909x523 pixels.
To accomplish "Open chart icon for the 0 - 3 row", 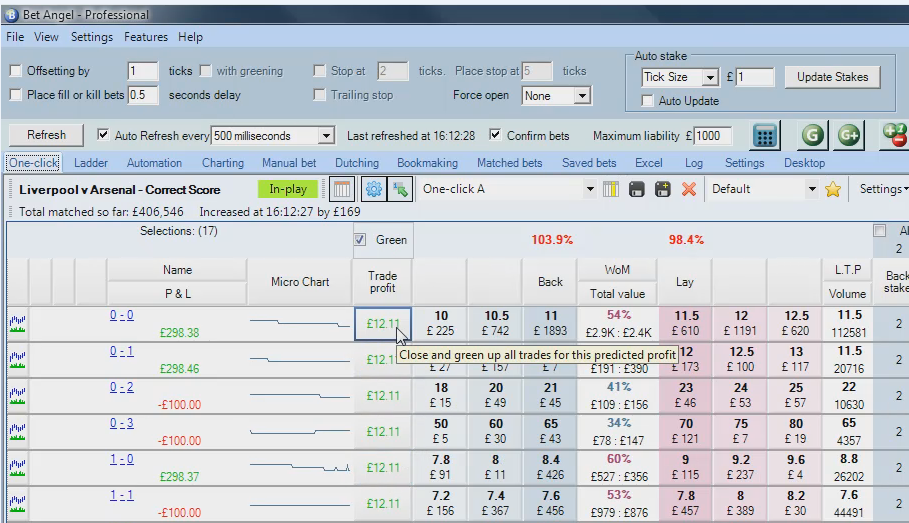I will click(x=17, y=431).
